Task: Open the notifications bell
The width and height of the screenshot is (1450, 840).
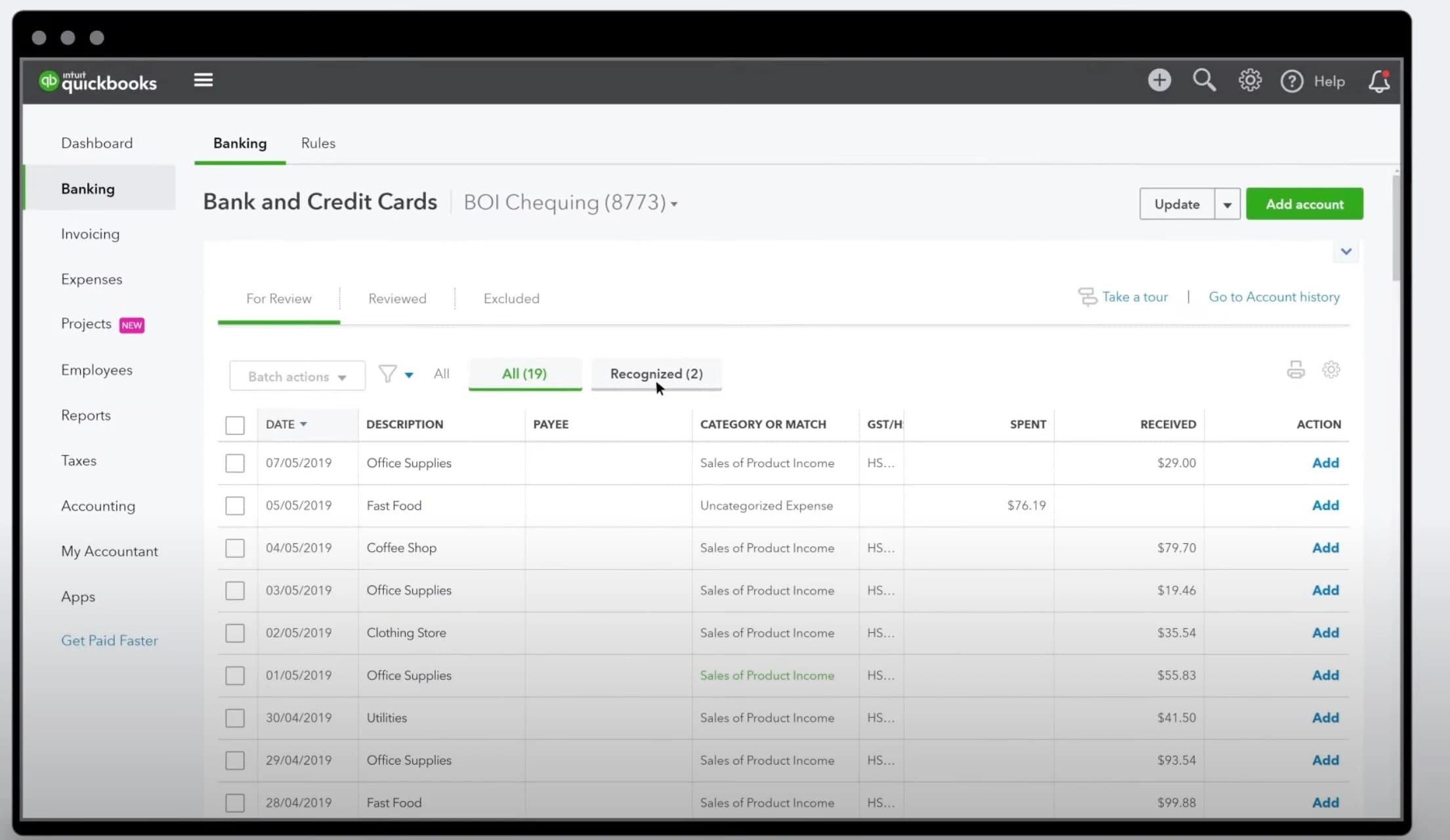Action: (1379, 81)
